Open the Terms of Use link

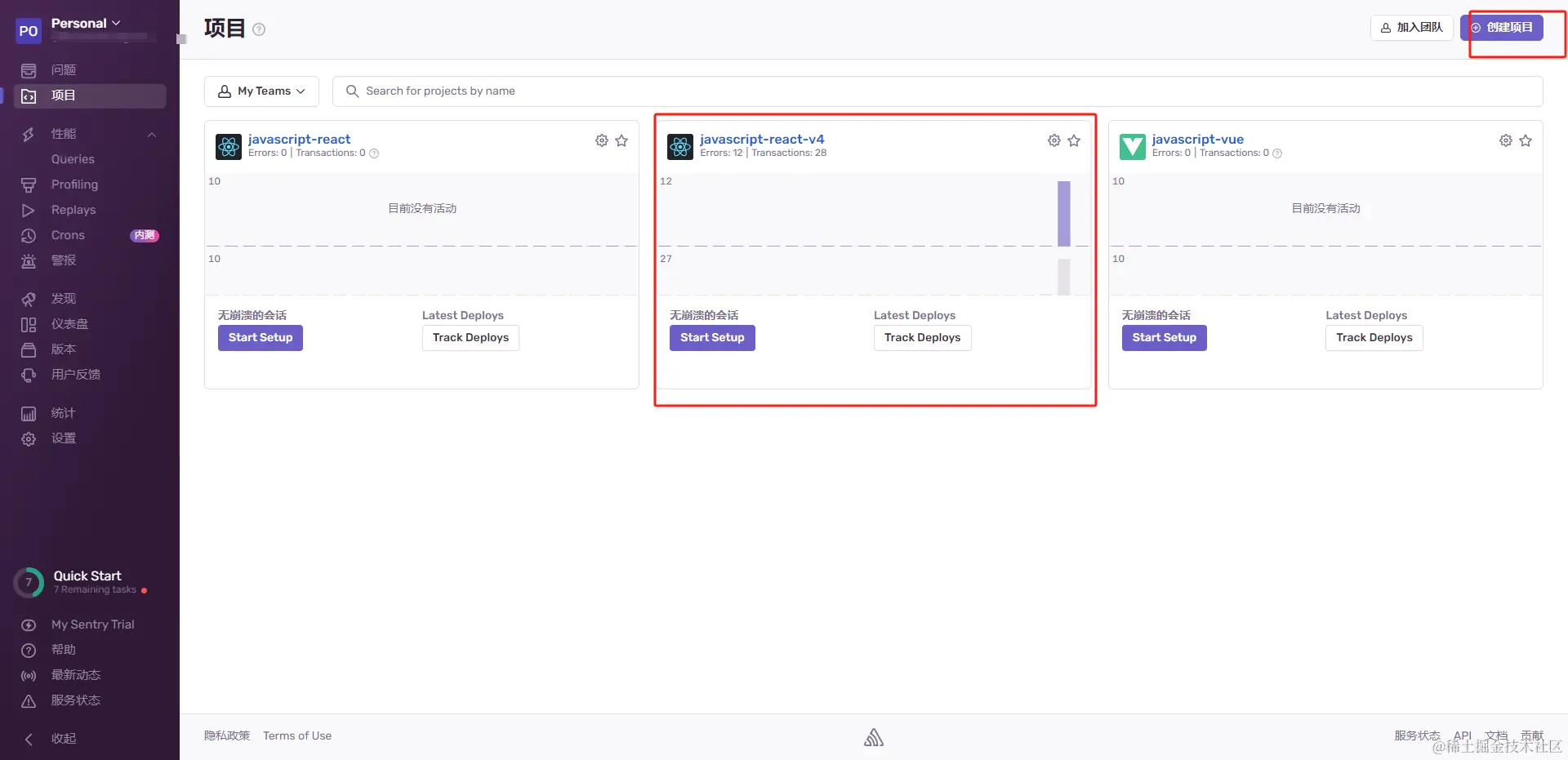[x=297, y=736]
